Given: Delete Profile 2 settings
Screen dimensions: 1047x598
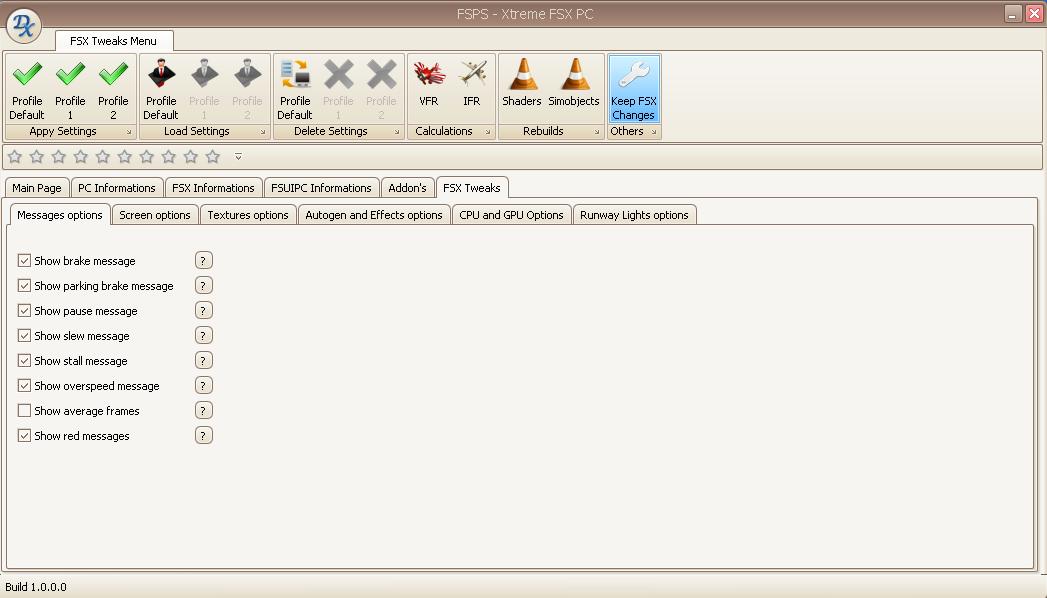Looking at the screenshot, I should (x=381, y=89).
